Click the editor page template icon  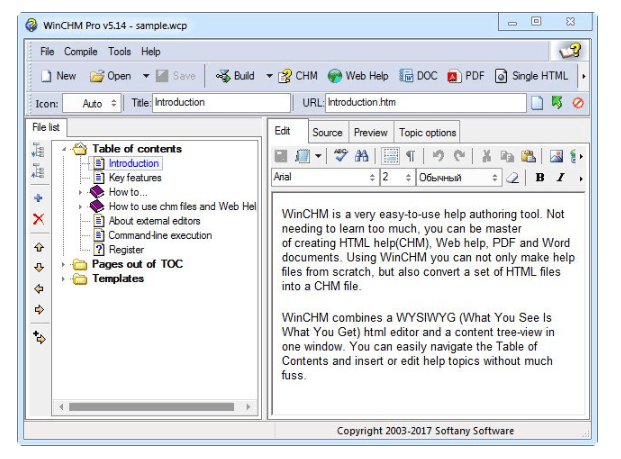pyautogui.click(x=303, y=156)
